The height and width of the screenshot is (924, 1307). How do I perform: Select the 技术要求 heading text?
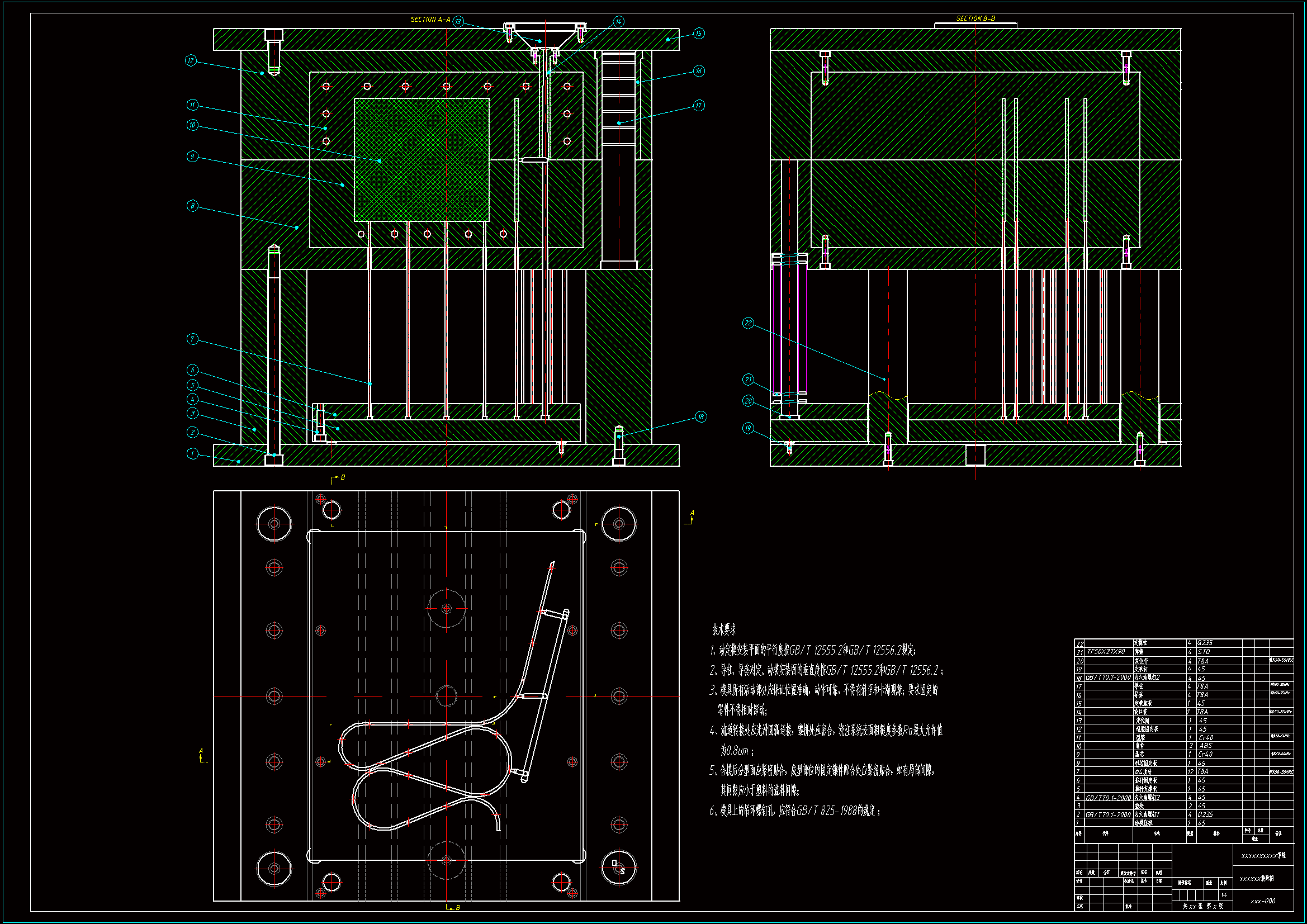tap(723, 629)
